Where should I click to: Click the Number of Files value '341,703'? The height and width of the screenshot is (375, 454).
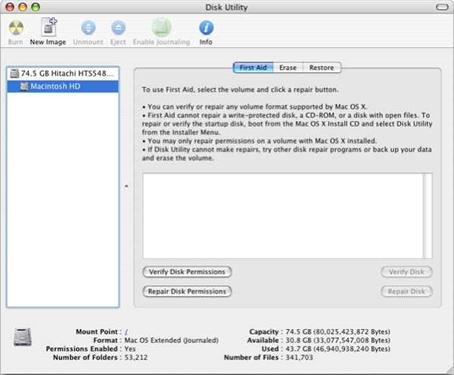(x=299, y=357)
